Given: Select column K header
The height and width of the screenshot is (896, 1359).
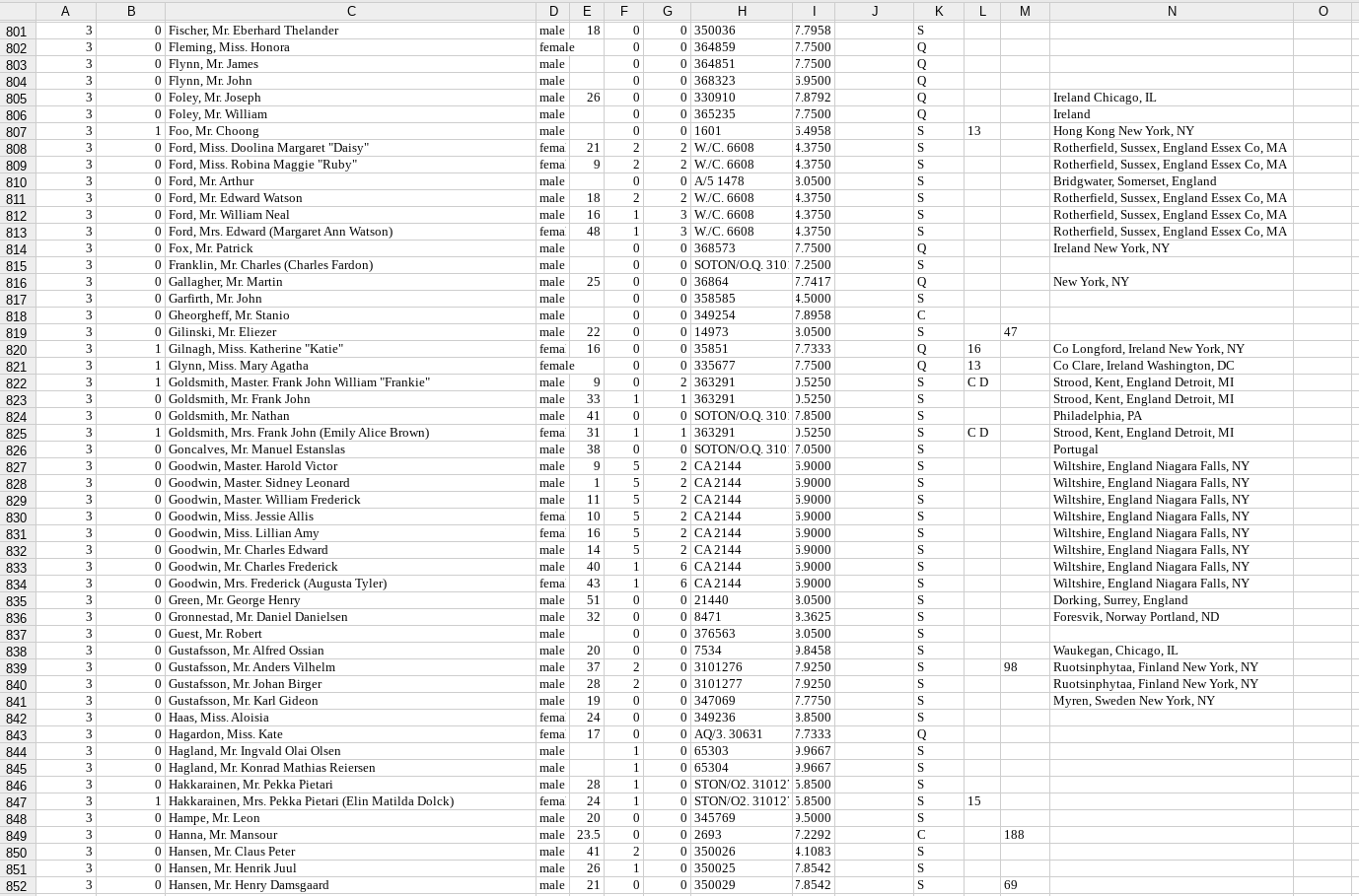Looking at the screenshot, I should pos(939,11).
